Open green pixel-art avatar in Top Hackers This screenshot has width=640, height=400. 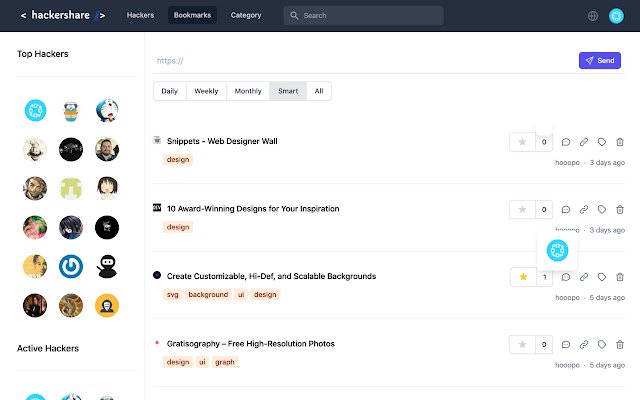(x=71, y=188)
